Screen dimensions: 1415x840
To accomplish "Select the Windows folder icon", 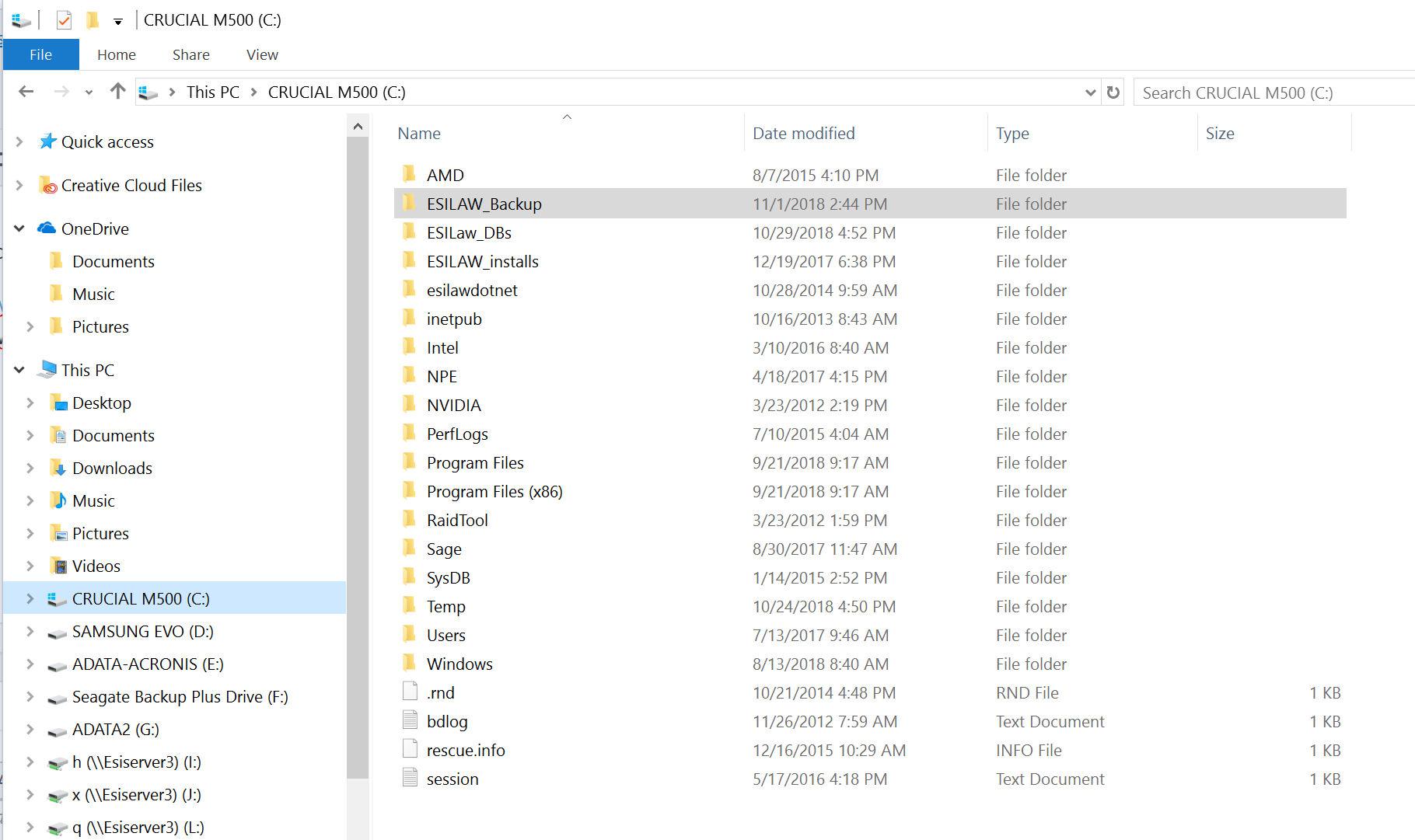I will [x=410, y=663].
